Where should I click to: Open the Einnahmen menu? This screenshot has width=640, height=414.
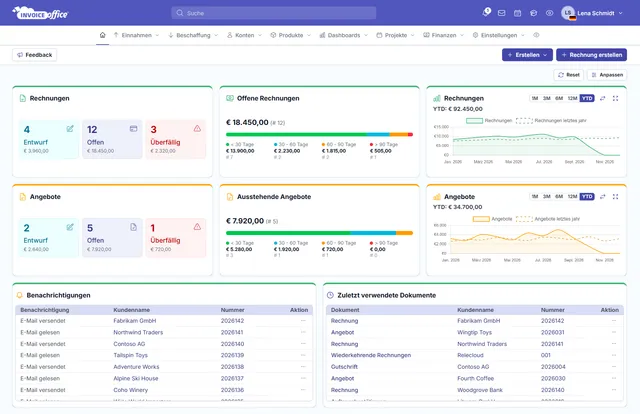click(x=136, y=35)
